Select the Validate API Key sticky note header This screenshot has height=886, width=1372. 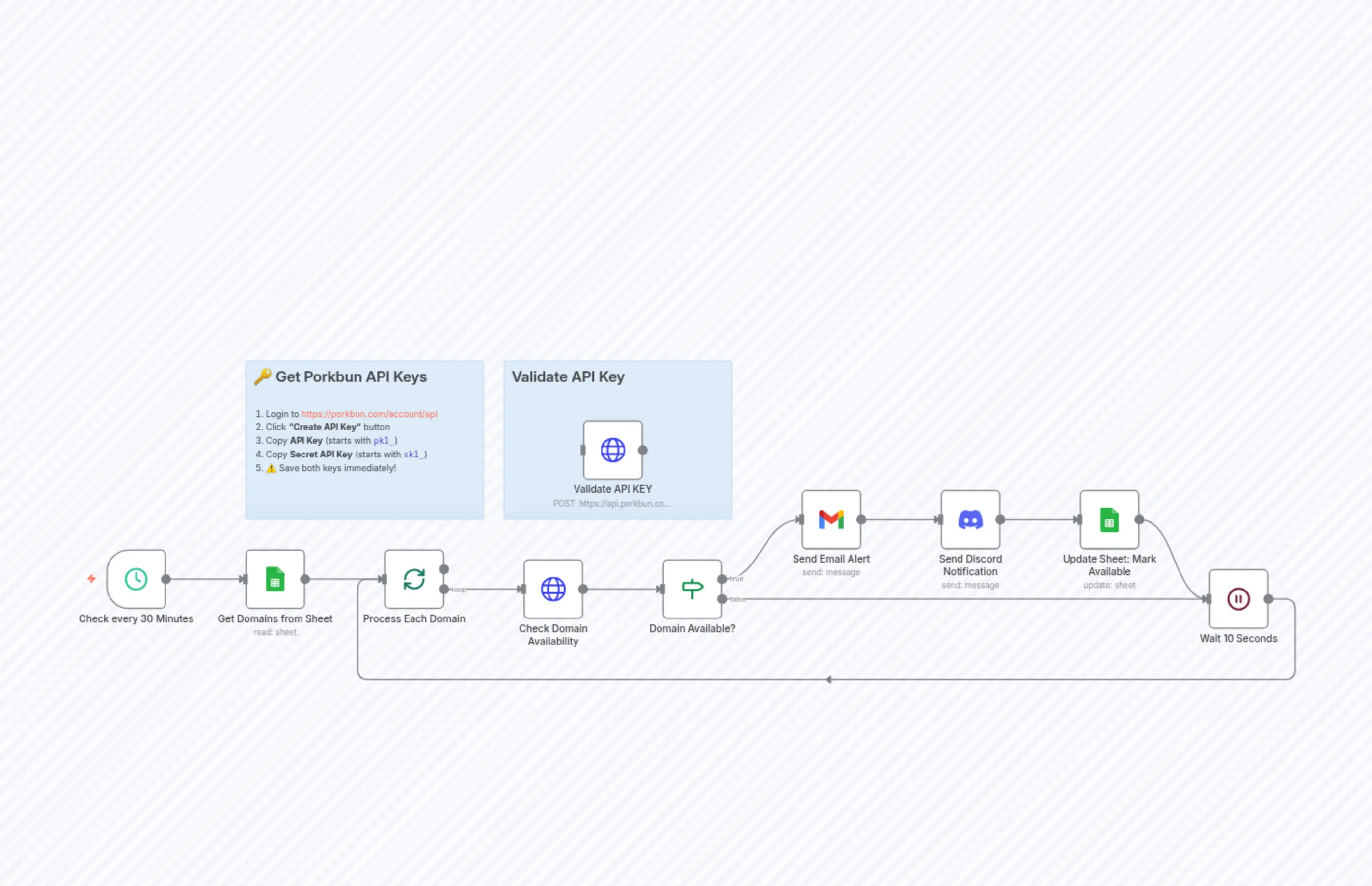(568, 377)
